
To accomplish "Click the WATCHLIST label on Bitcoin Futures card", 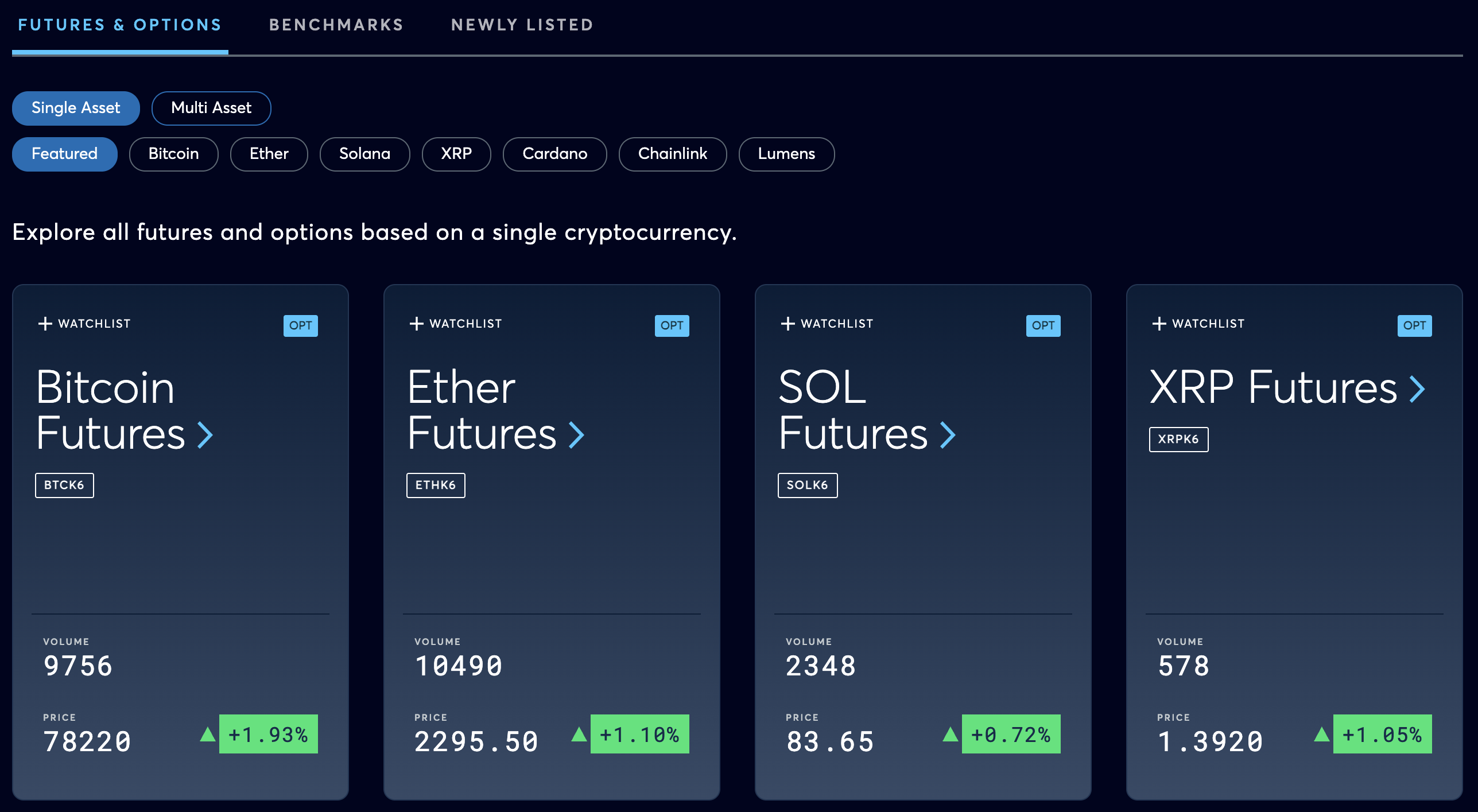I will pos(95,324).
